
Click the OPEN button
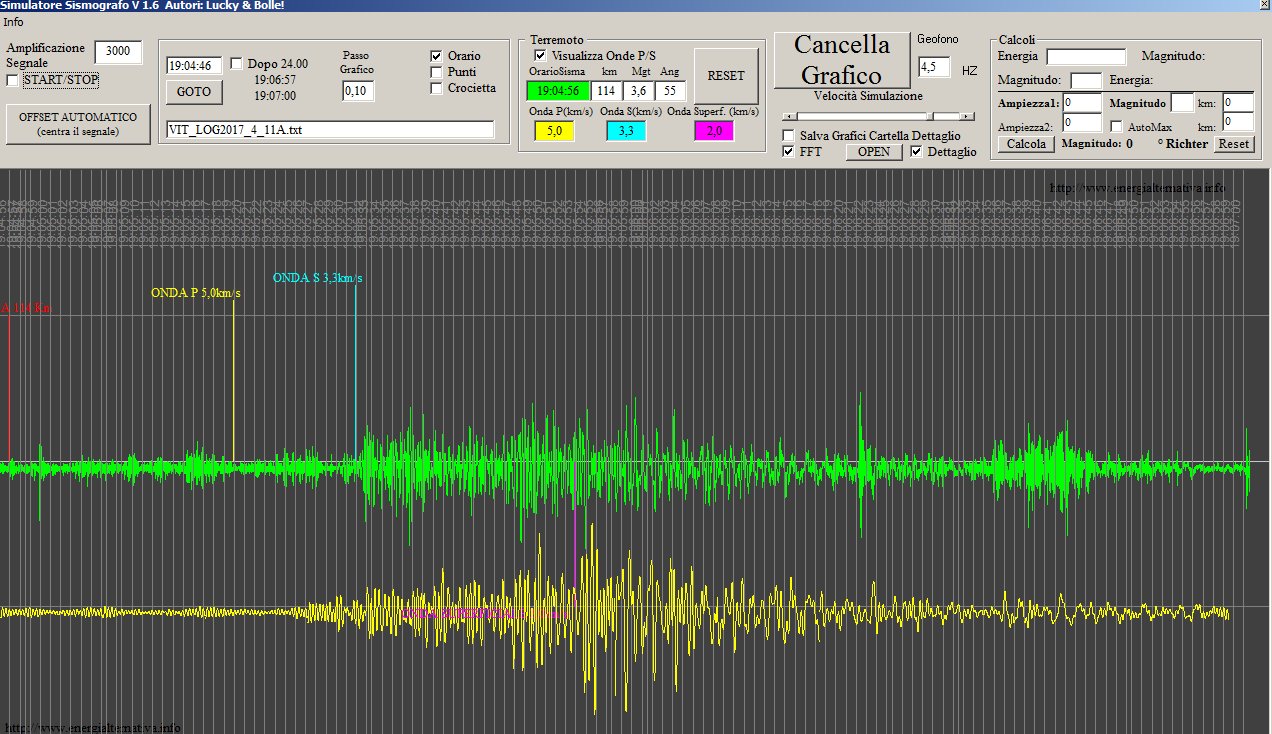873,152
